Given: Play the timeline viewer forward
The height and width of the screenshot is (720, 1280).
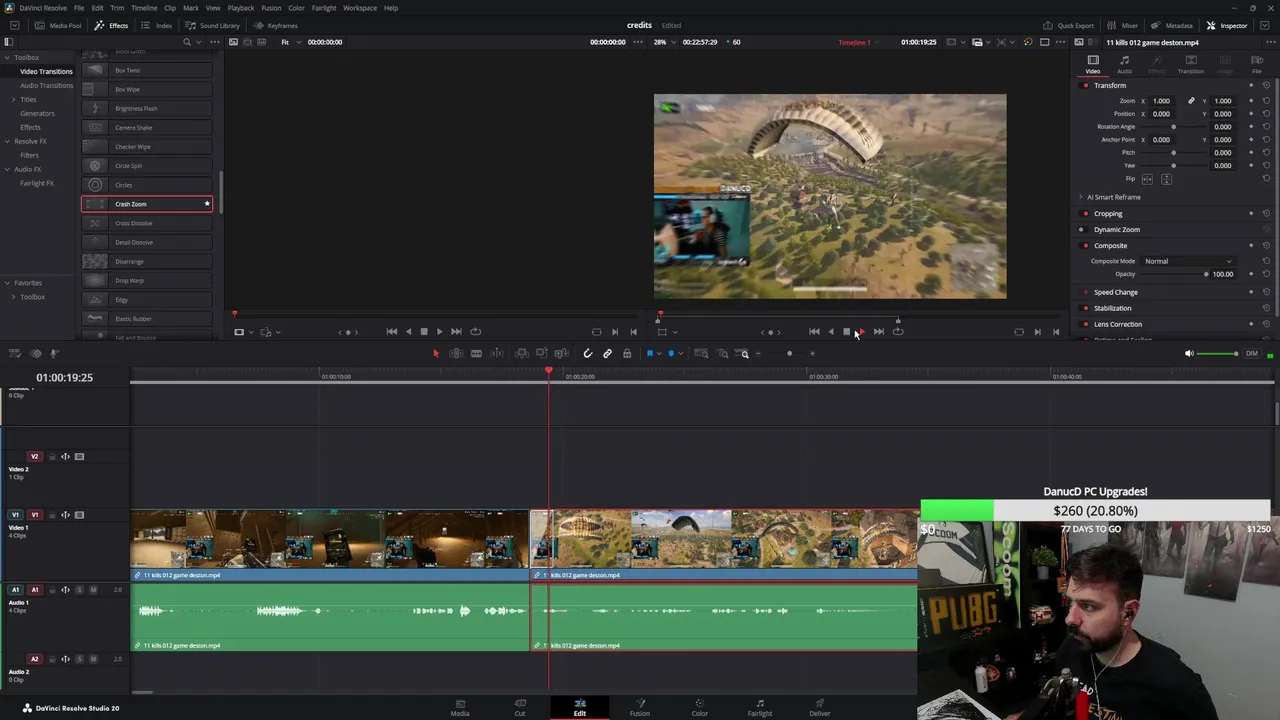Looking at the screenshot, I should click(x=861, y=332).
